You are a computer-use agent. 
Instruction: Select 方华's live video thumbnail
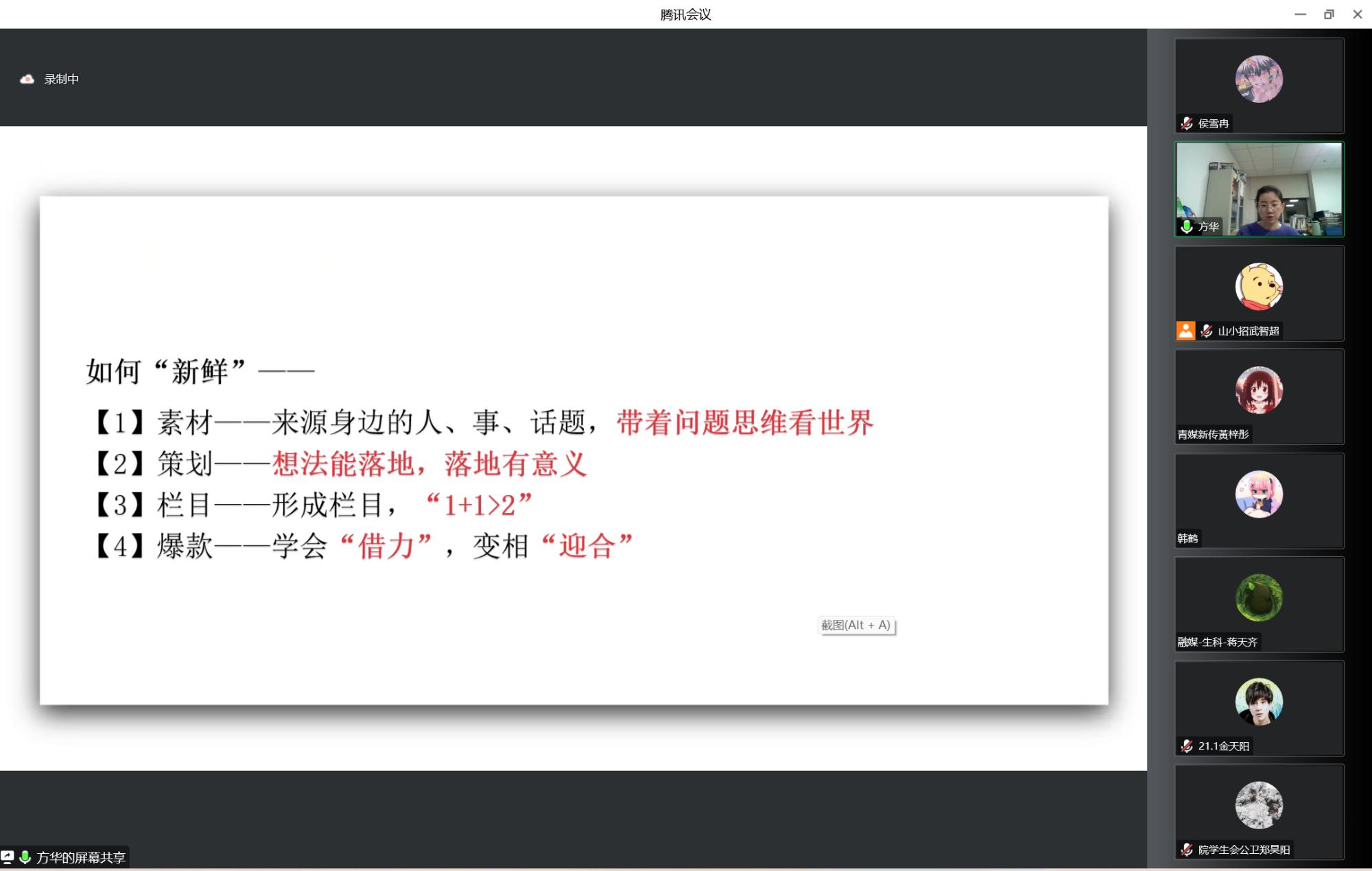point(1259,189)
